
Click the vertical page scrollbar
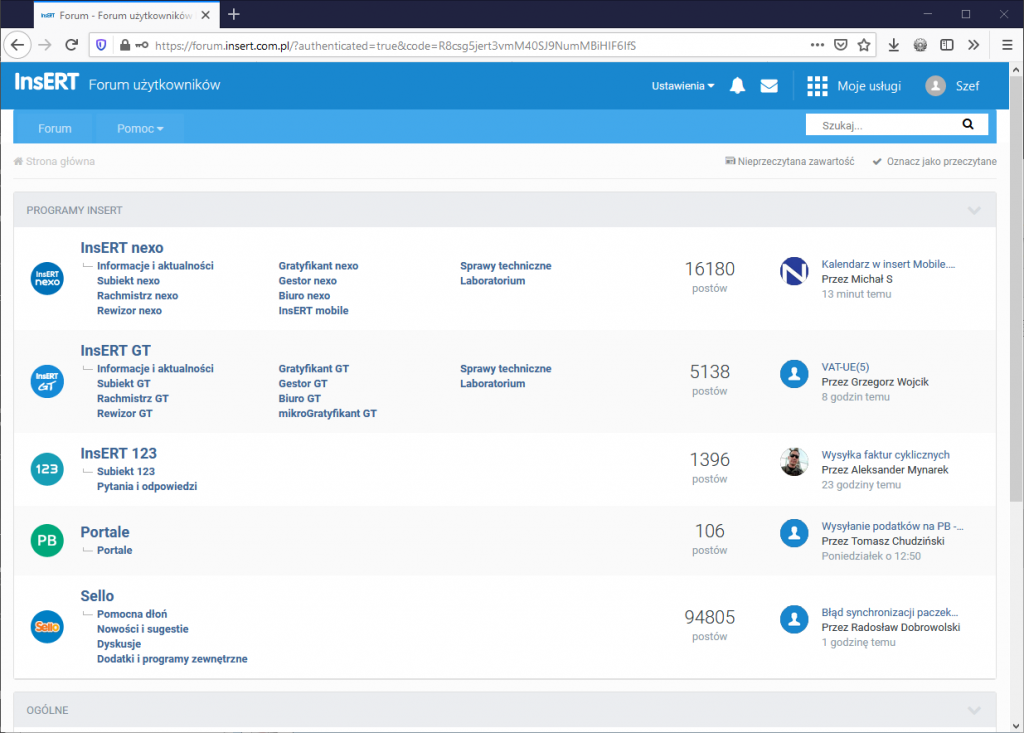pyautogui.click(x=1016, y=287)
